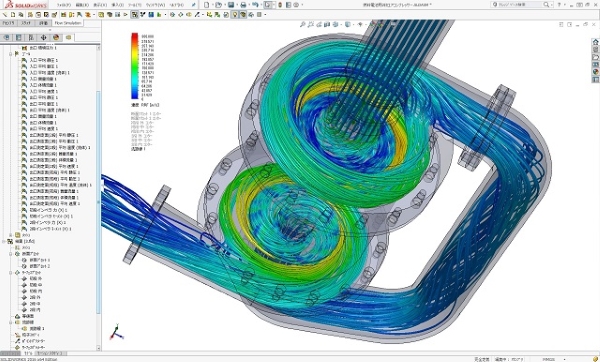
Task: Switch to the Flow Simulation tab
Action: pos(68,23)
